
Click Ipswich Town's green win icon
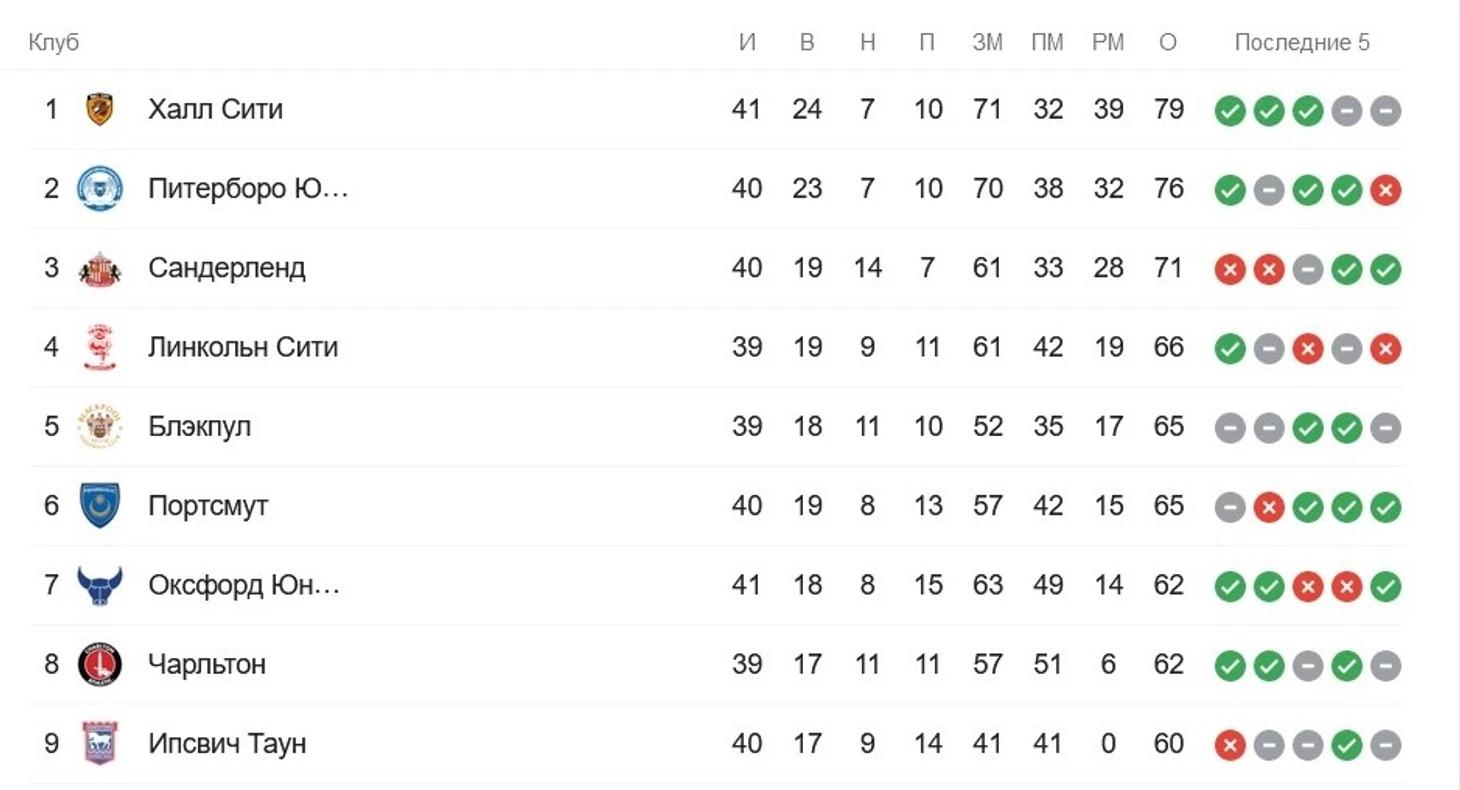1346,745
